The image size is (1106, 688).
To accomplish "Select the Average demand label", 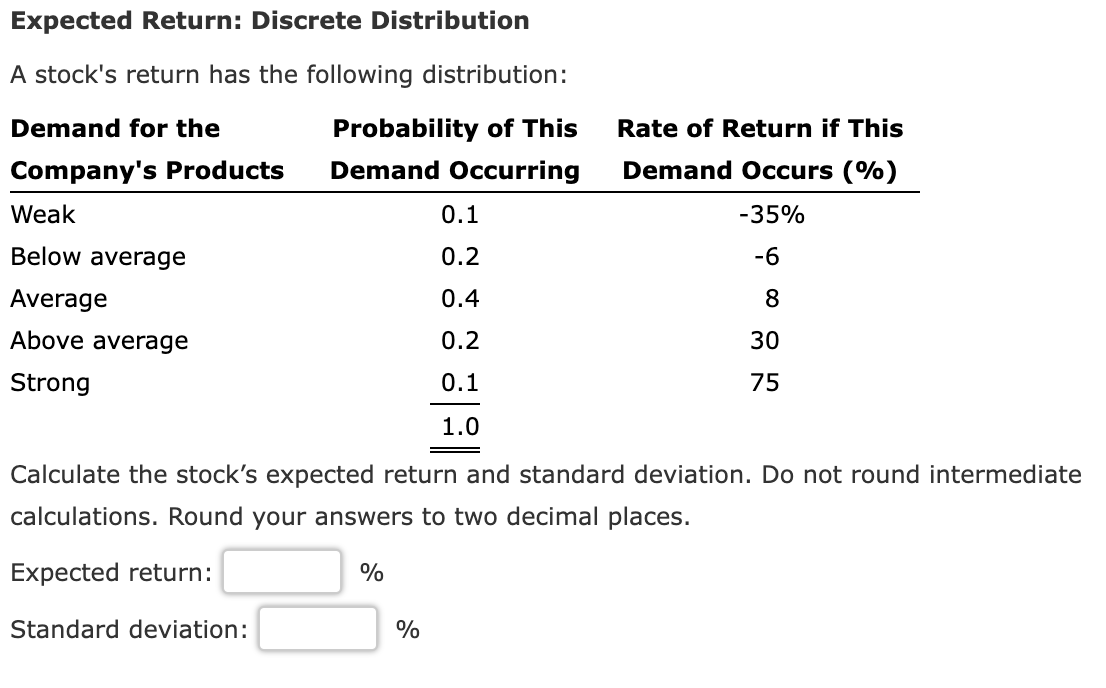I will [58, 298].
